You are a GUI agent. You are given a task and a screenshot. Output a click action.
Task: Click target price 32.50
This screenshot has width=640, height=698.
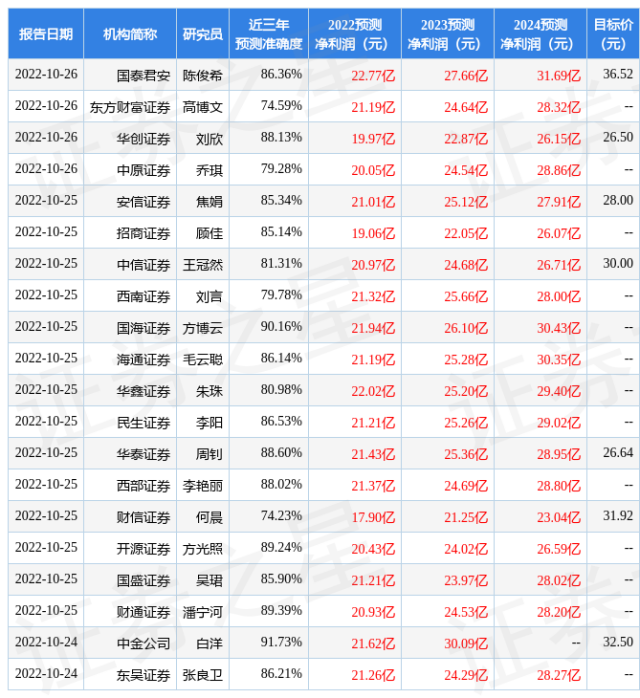pos(618,642)
